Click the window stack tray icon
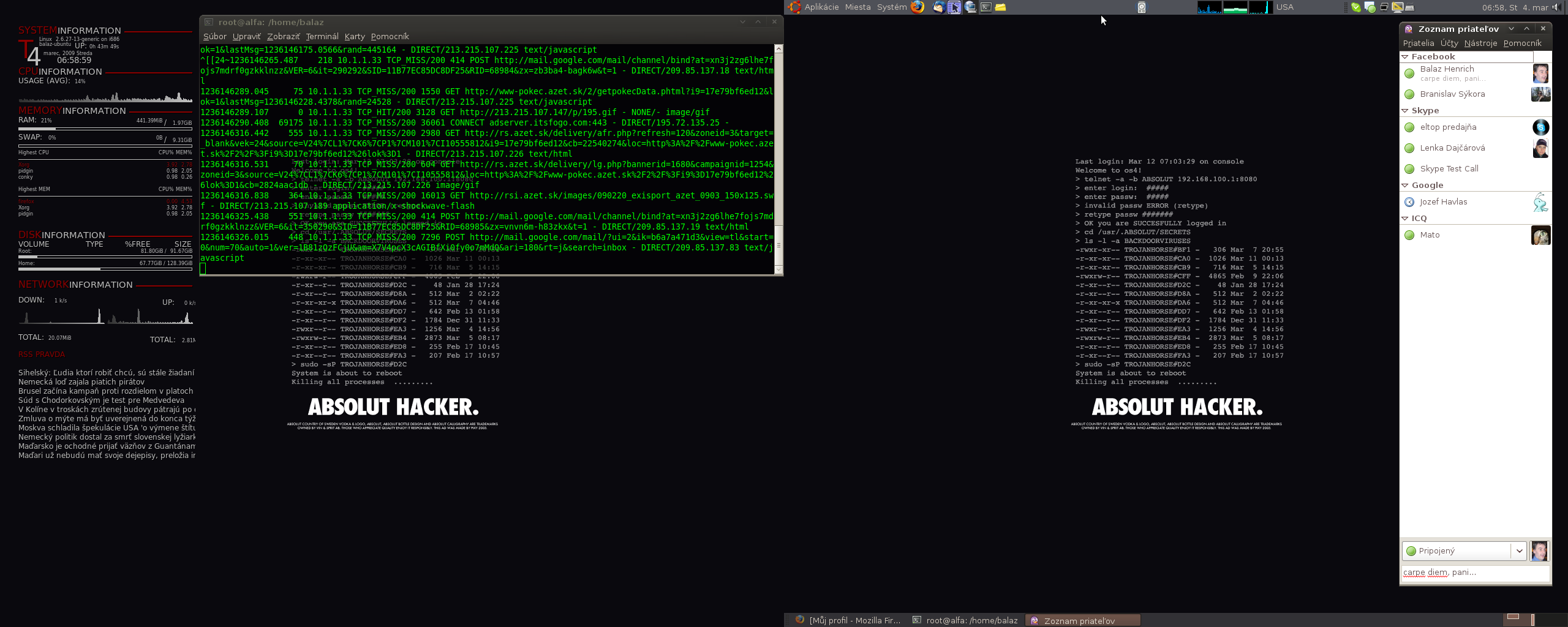The width and height of the screenshot is (1568, 627). pos(1384,7)
